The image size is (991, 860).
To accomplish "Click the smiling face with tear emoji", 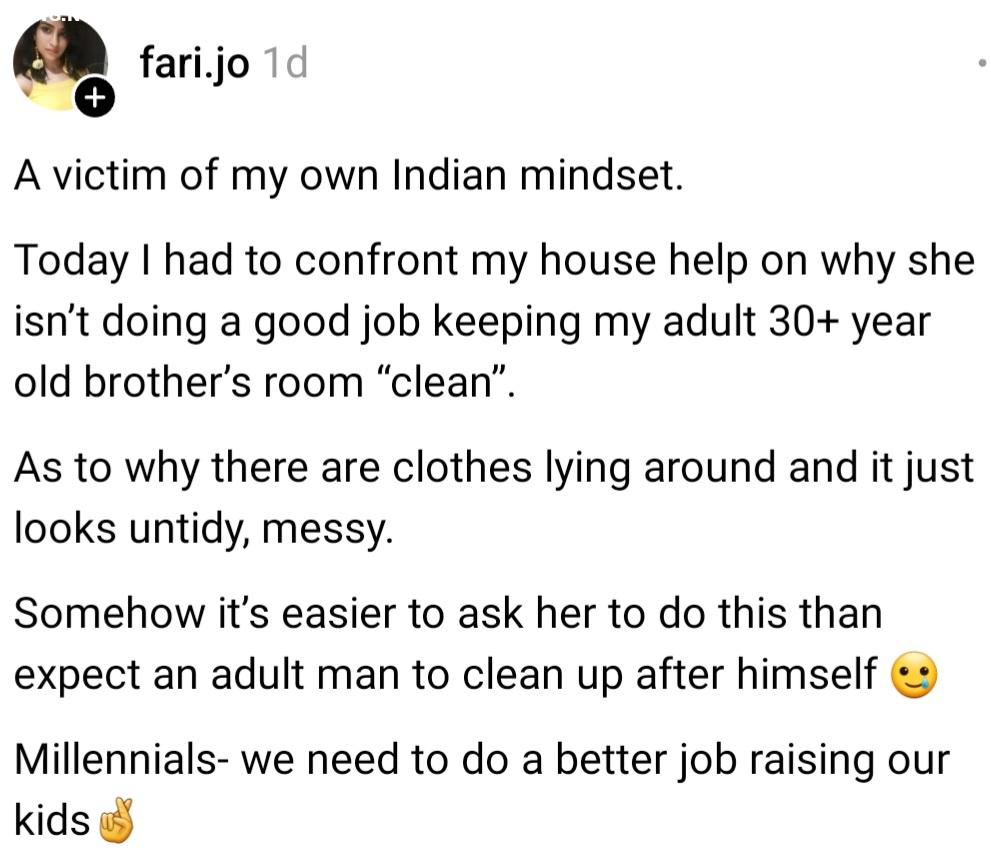I will tap(912, 678).
